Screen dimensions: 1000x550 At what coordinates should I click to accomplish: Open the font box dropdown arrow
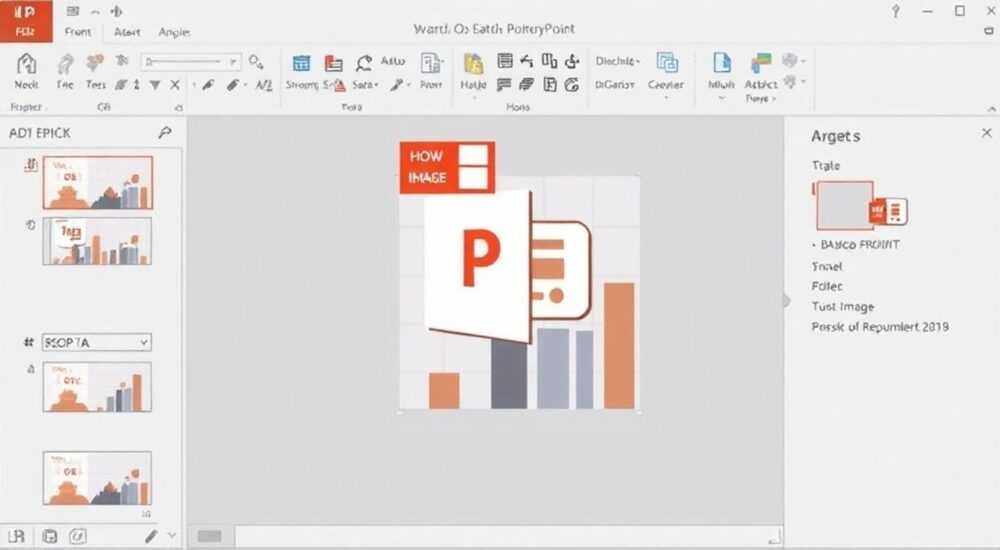[x=234, y=62]
